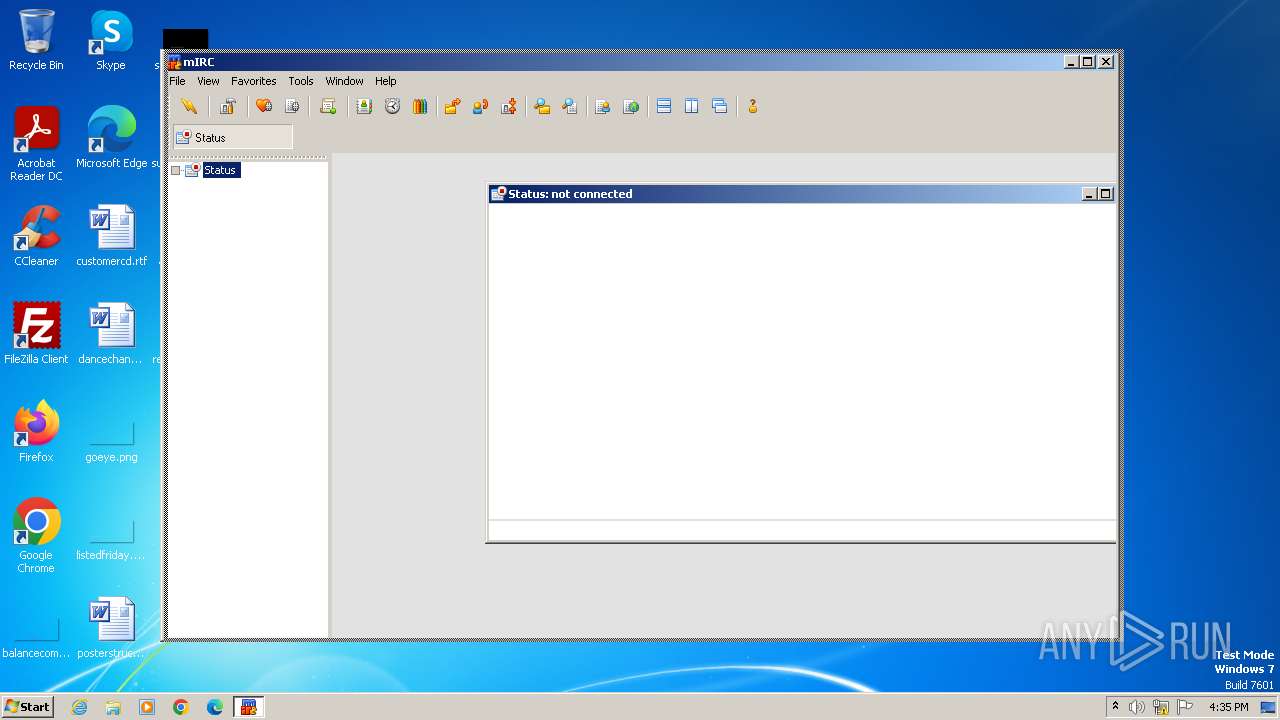Minimize the Status: not connected window

(x=1089, y=194)
